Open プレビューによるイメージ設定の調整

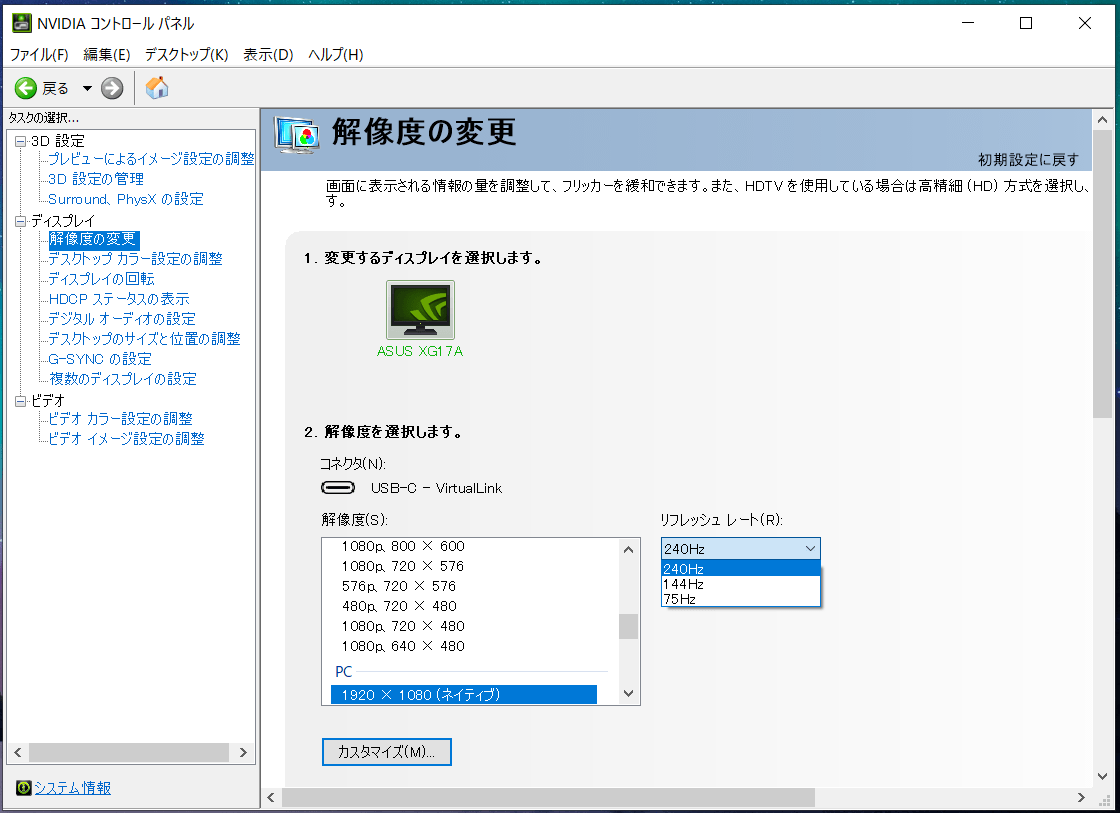[x=151, y=159]
